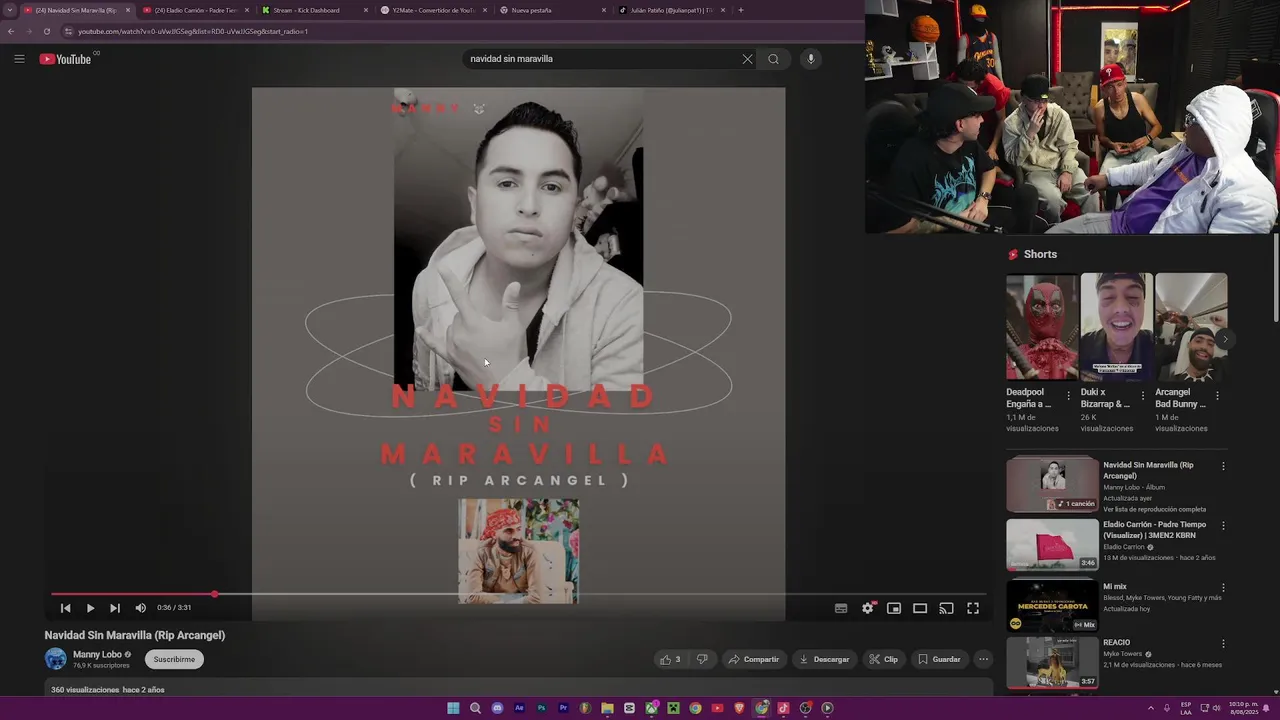Open options for the Navidad Sin Maravilla playlist
This screenshot has height=720, width=1280.
coord(1222,466)
